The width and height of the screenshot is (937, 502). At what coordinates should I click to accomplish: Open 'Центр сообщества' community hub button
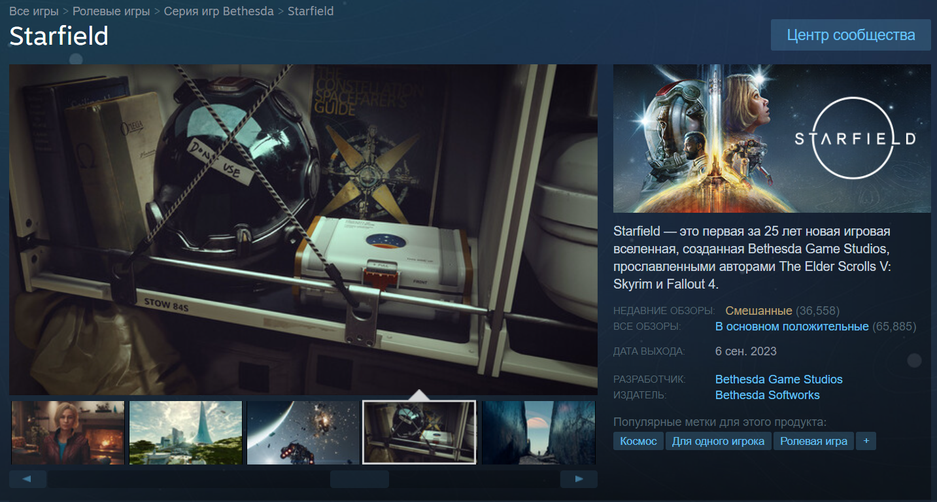[851, 35]
